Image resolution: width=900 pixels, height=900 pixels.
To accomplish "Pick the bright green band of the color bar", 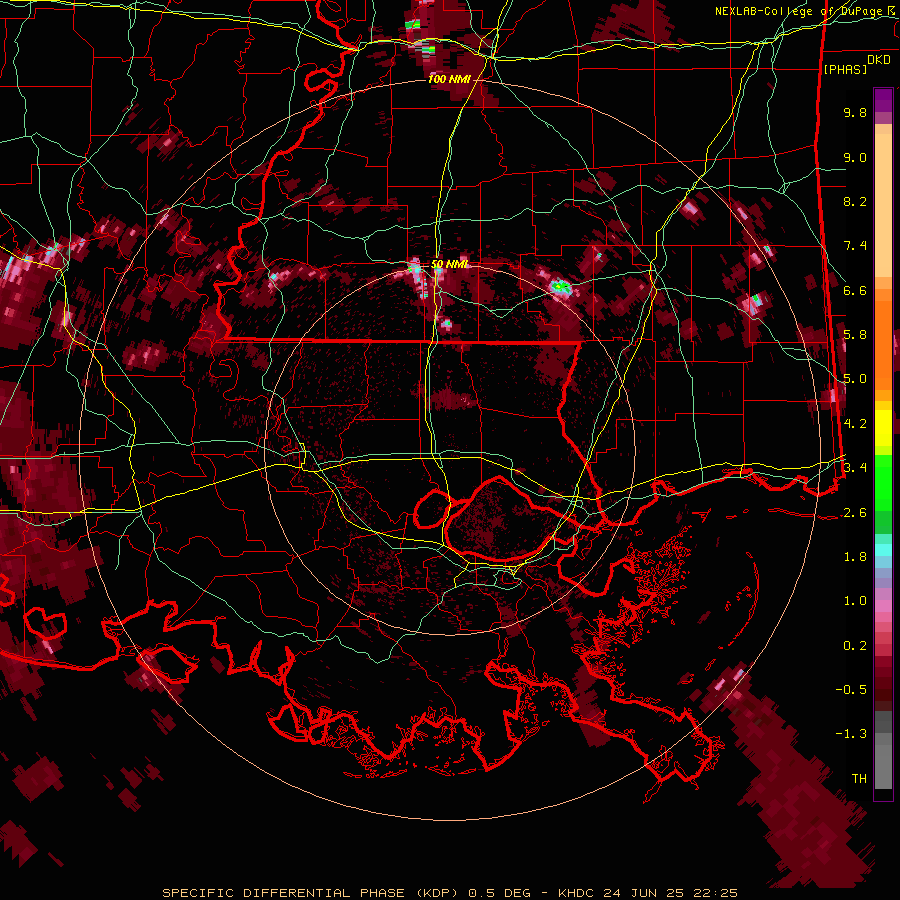I will [883, 482].
